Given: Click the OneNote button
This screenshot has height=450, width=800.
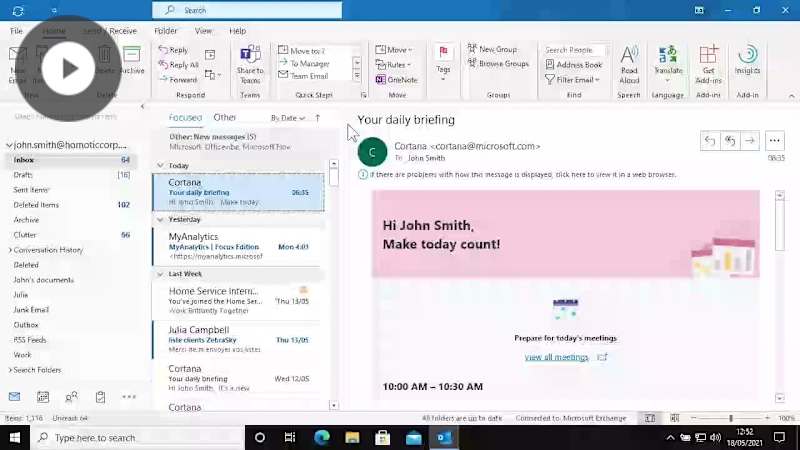Looking at the screenshot, I should point(396,80).
